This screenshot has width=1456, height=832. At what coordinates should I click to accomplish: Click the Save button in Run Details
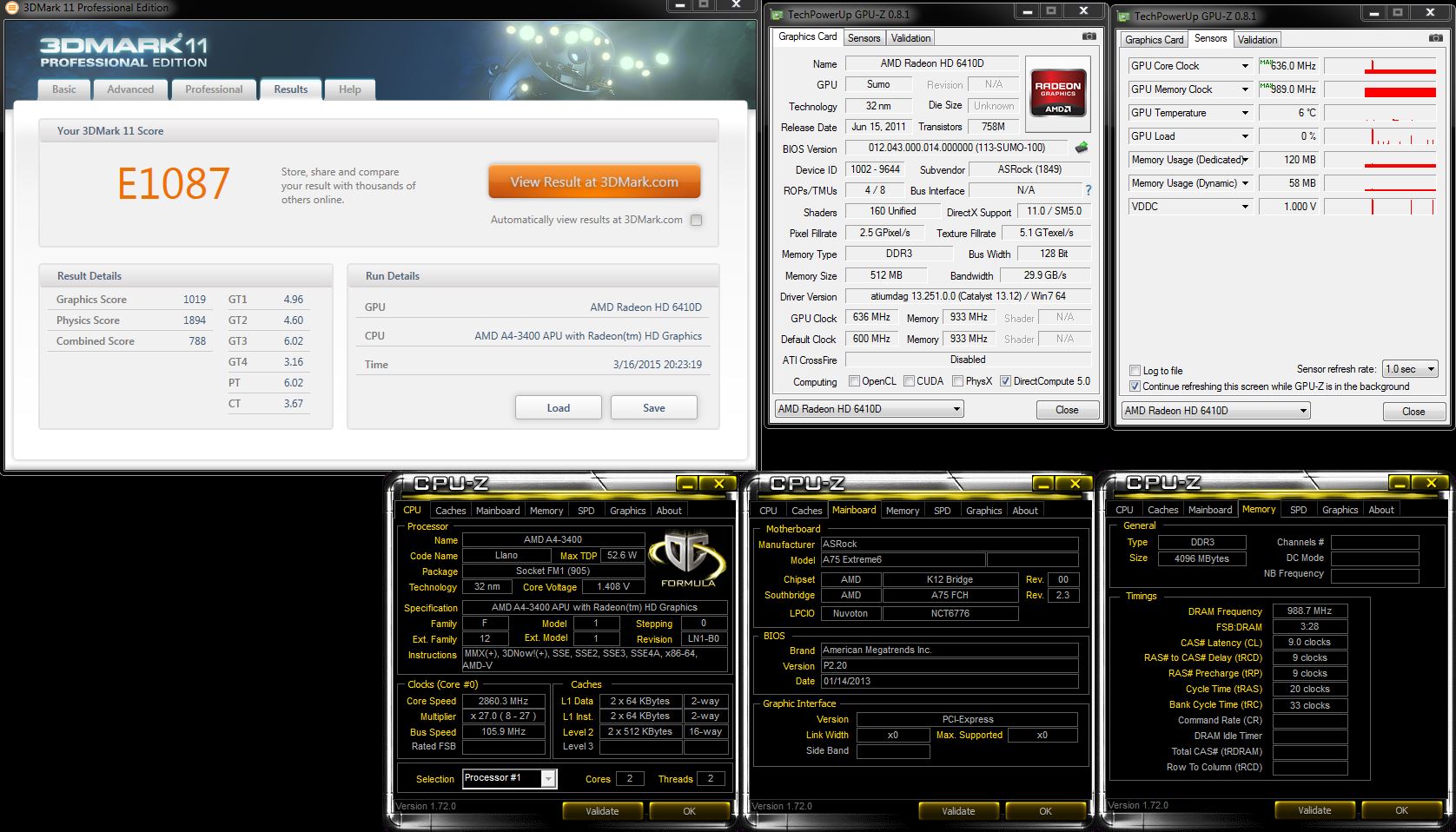click(x=653, y=408)
